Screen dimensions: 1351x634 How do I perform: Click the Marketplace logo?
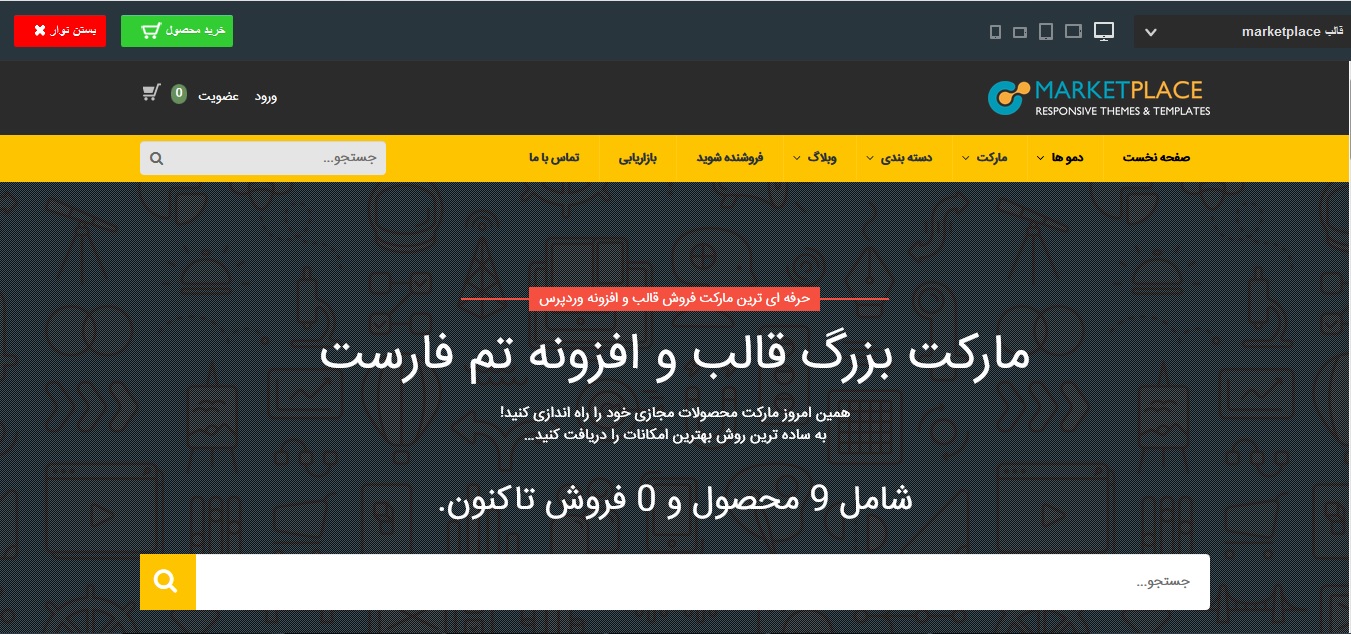1098,97
